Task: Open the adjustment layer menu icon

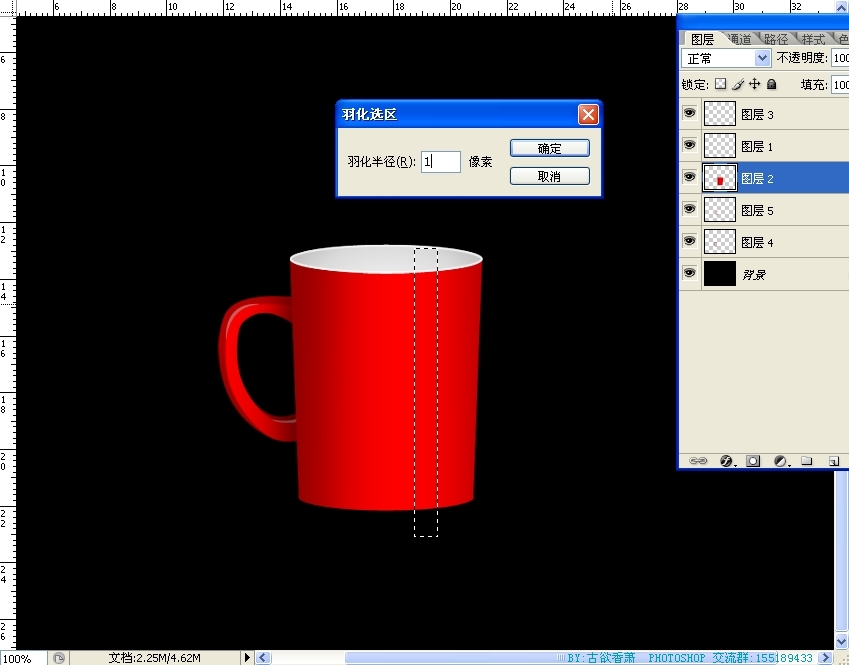Action: 780,461
